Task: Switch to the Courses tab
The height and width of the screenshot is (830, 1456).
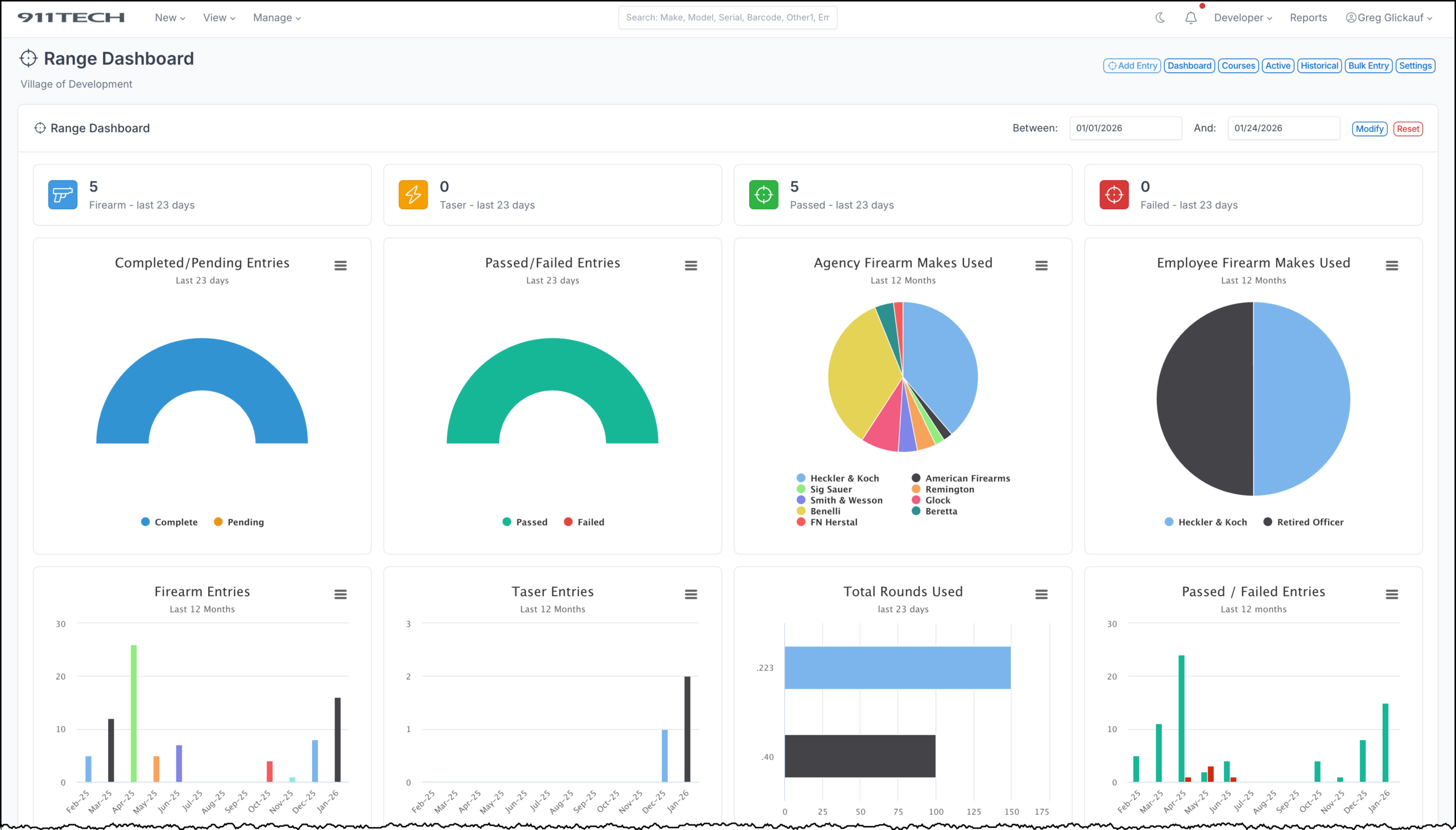Action: pyautogui.click(x=1238, y=65)
